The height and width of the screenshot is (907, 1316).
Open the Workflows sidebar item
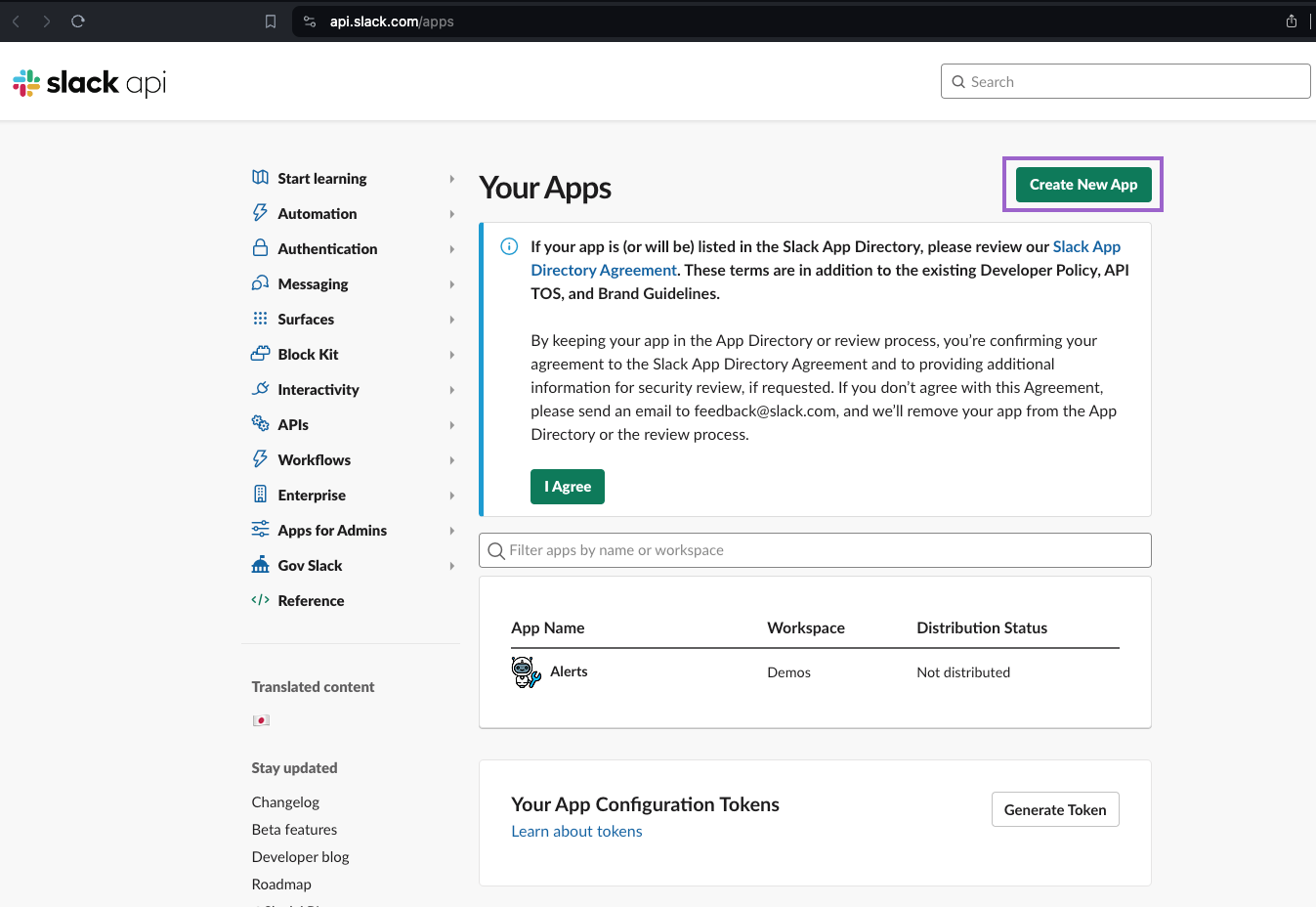coord(314,460)
